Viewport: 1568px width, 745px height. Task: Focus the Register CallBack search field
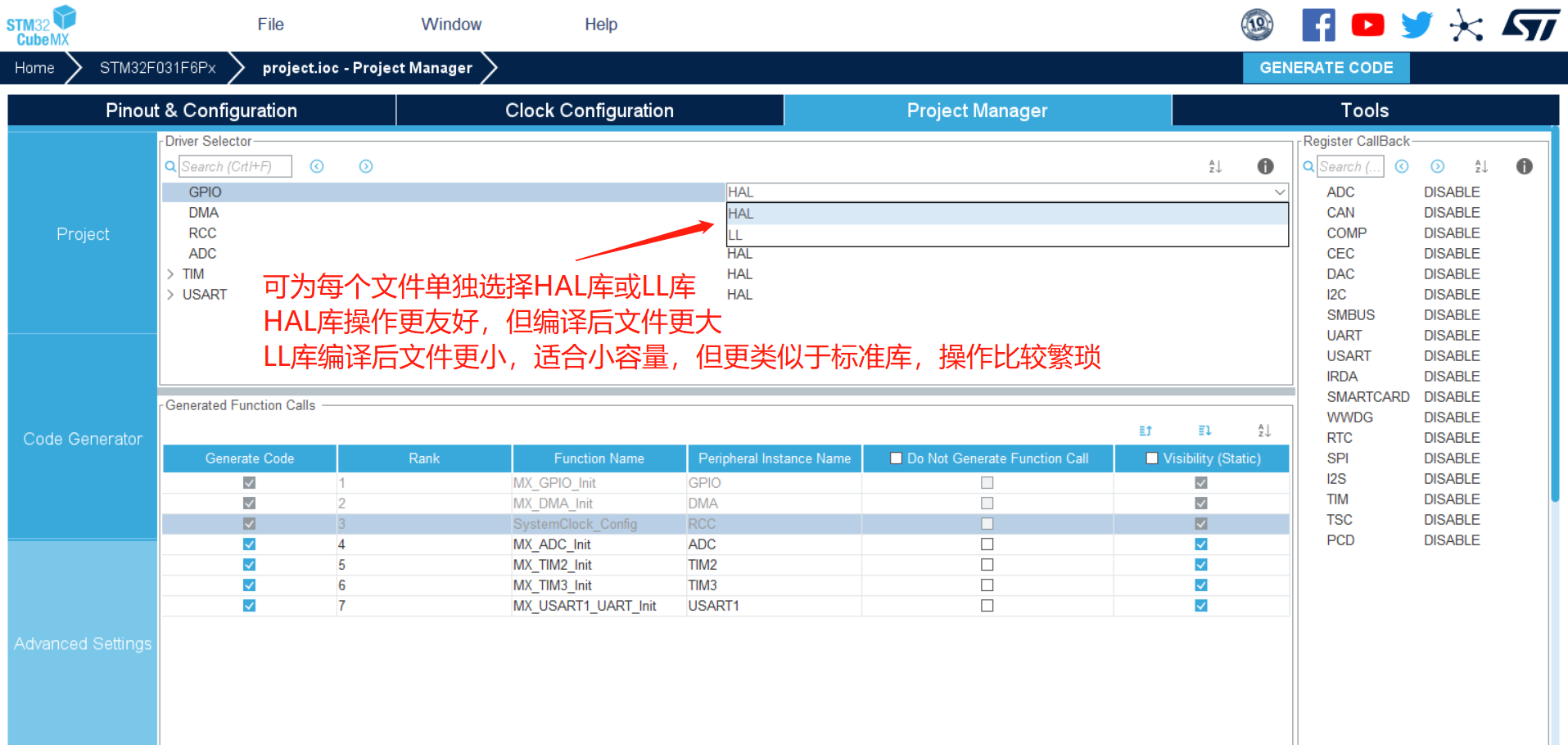(x=1350, y=166)
